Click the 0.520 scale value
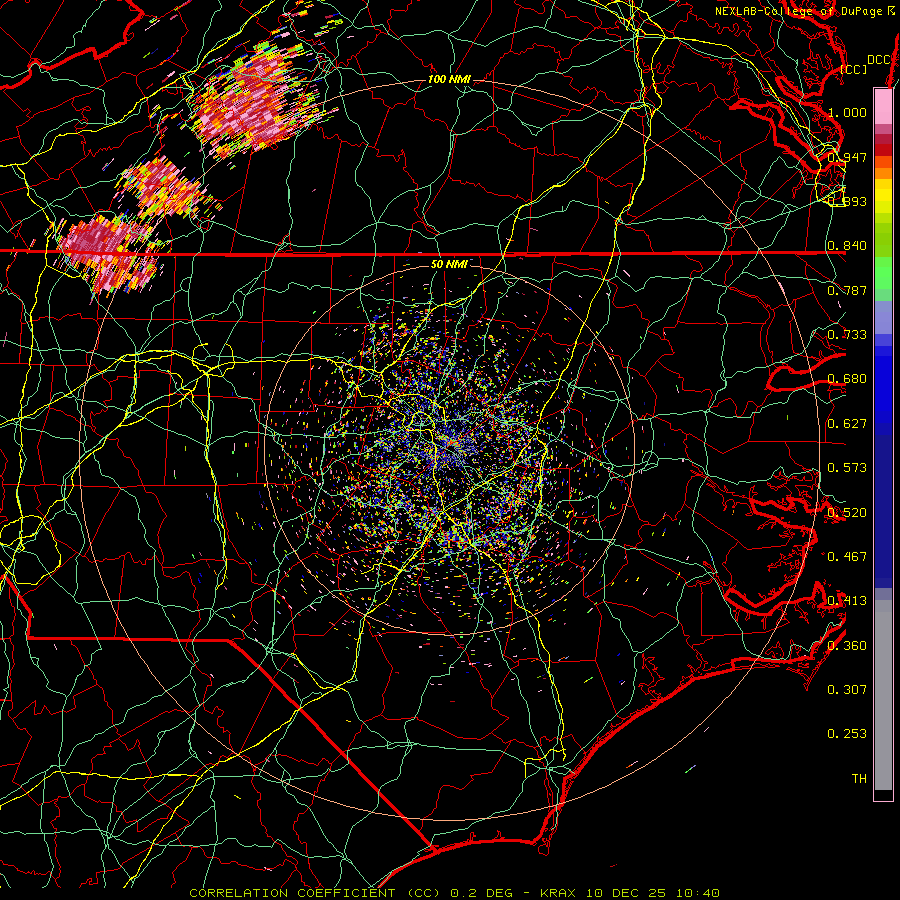900x900 pixels. [x=847, y=513]
